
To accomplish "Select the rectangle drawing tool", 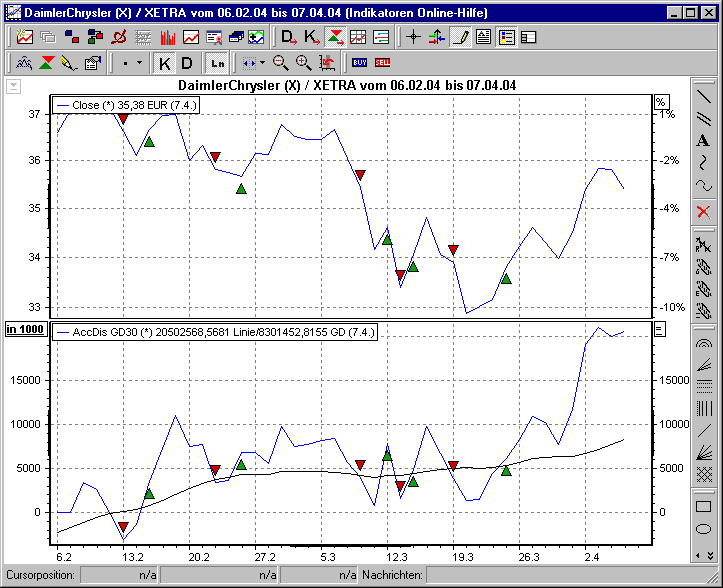I will point(703,507).
